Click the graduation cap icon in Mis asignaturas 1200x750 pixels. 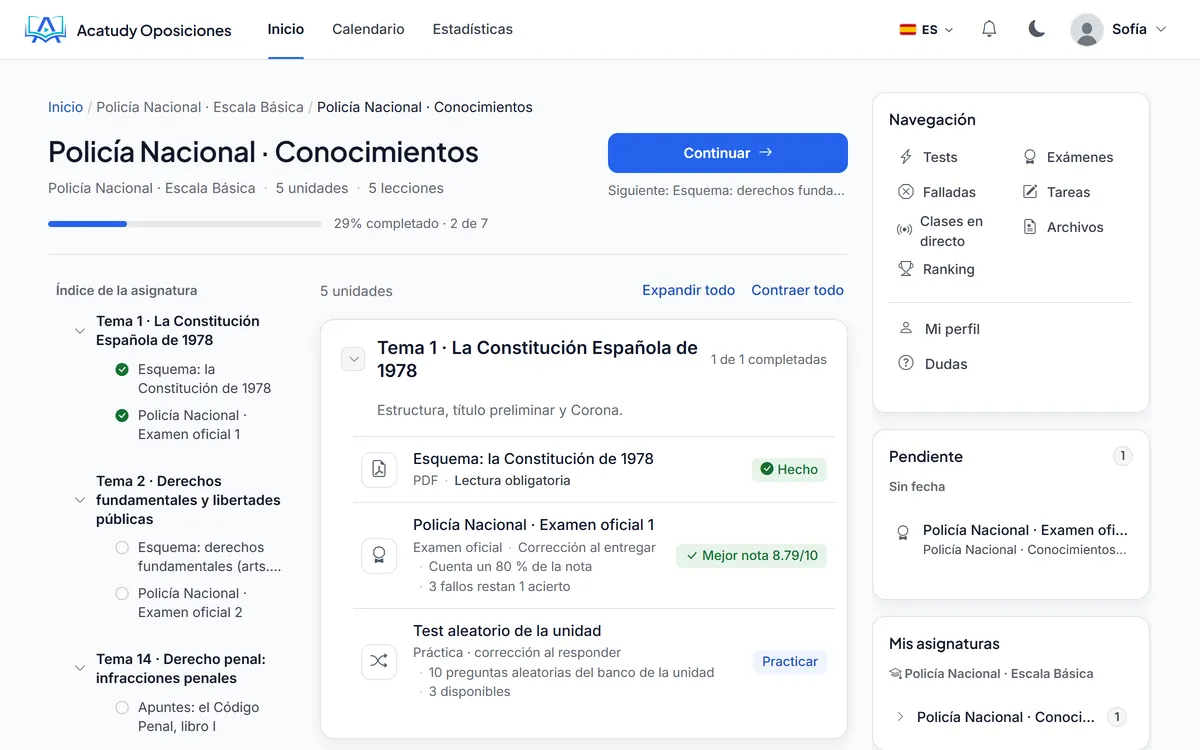[895, 674]
